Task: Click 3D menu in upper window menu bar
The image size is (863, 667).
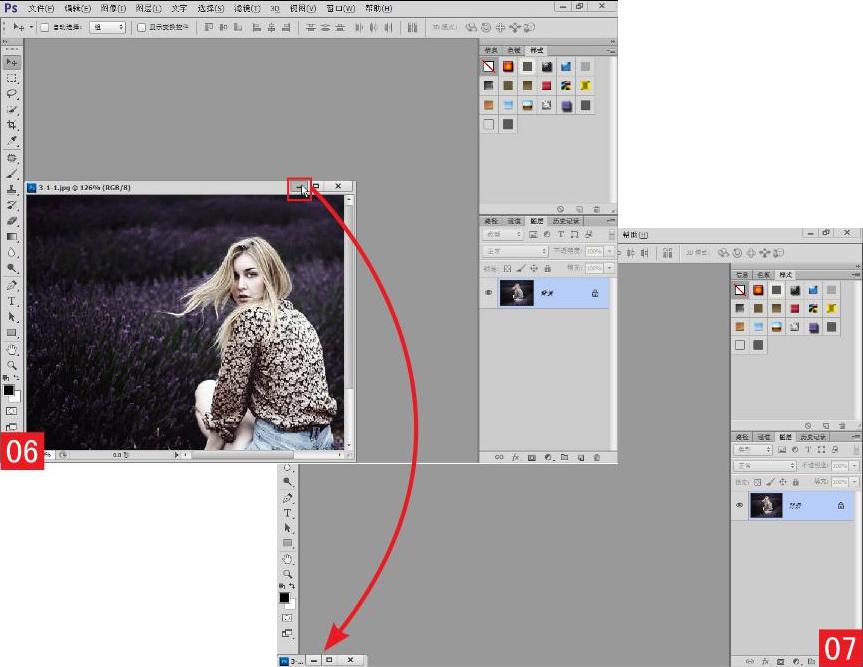Action: tap(275, 8)
